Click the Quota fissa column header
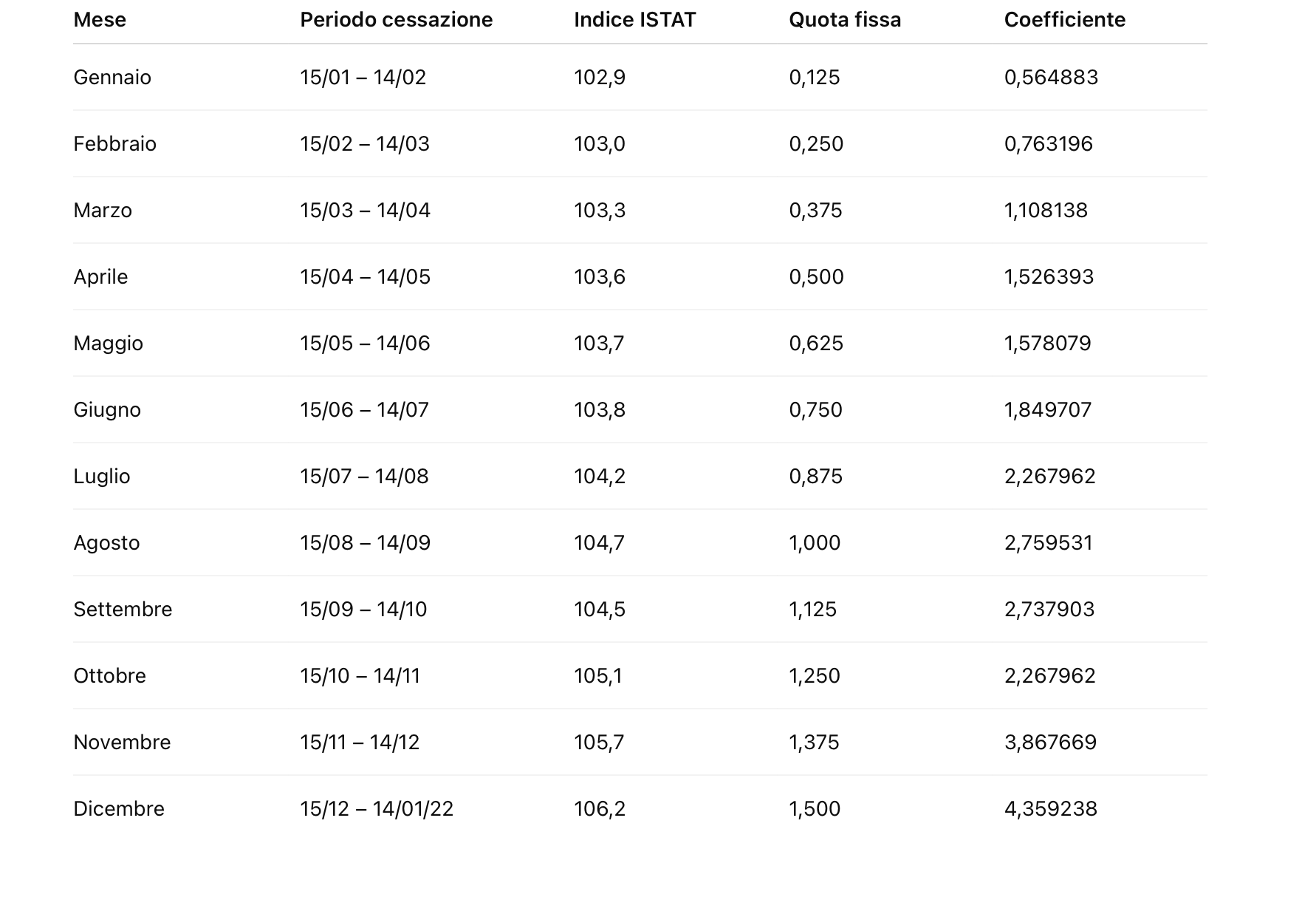 point(845,20)
